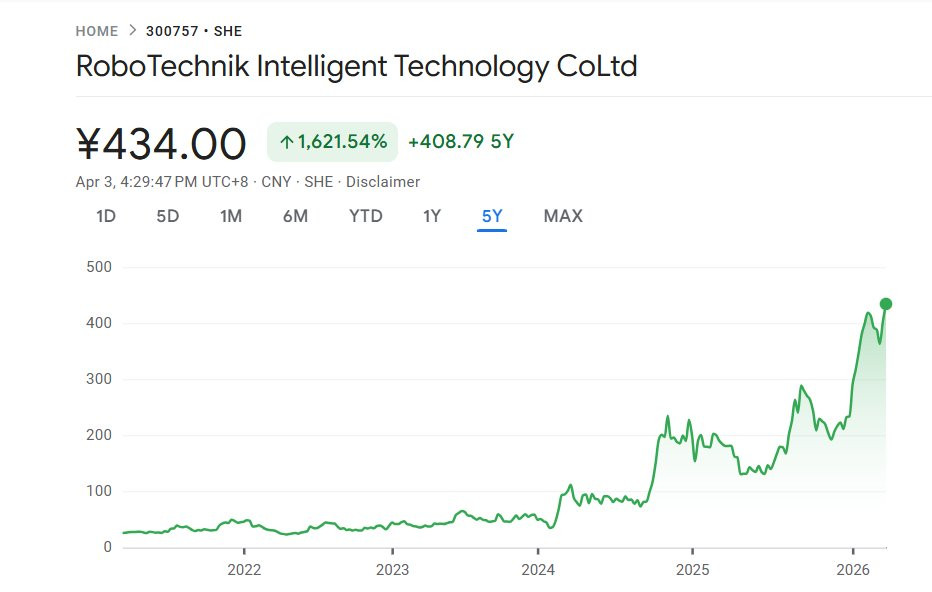Click the breadcrumb chevron arrow
The height and width of the screenshot is (592, 932).
(132, 31)
